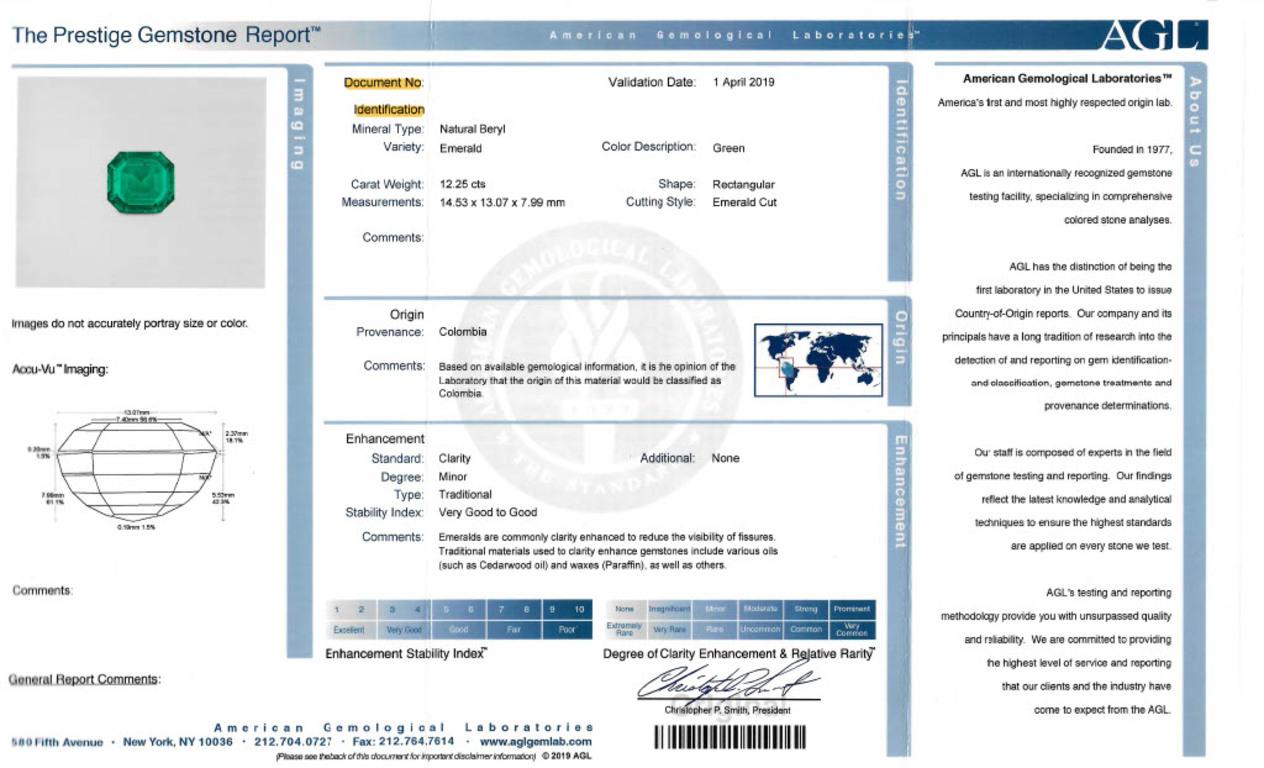Select the green emerald photo
Viewport: 1264px width, 768px height.
[x=140, y=182]
